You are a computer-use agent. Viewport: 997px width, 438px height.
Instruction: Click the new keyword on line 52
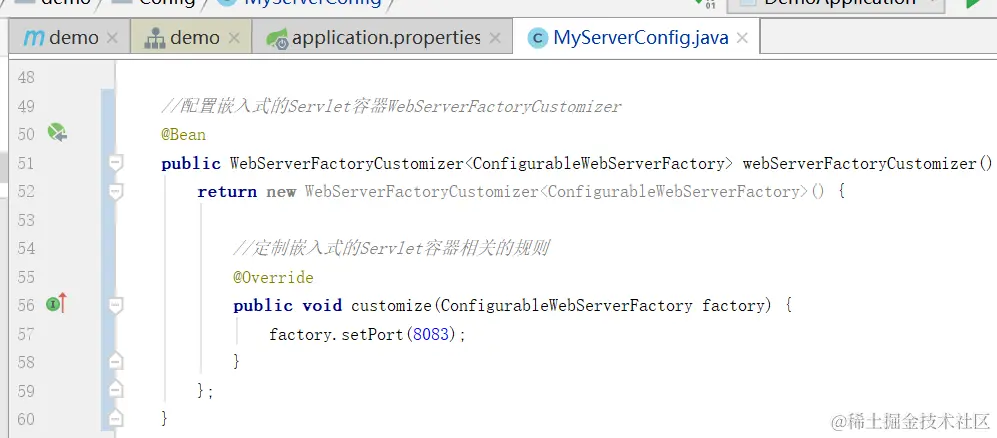[281, 193]
